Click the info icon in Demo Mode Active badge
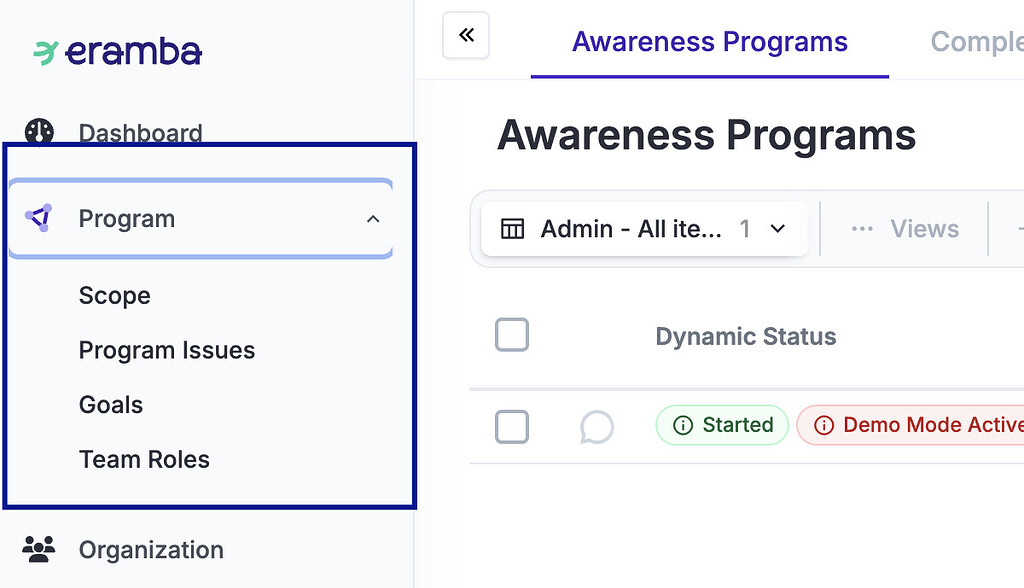This screenshot has width=1024, height=588. pyautogui.click(x=824, y=425)
